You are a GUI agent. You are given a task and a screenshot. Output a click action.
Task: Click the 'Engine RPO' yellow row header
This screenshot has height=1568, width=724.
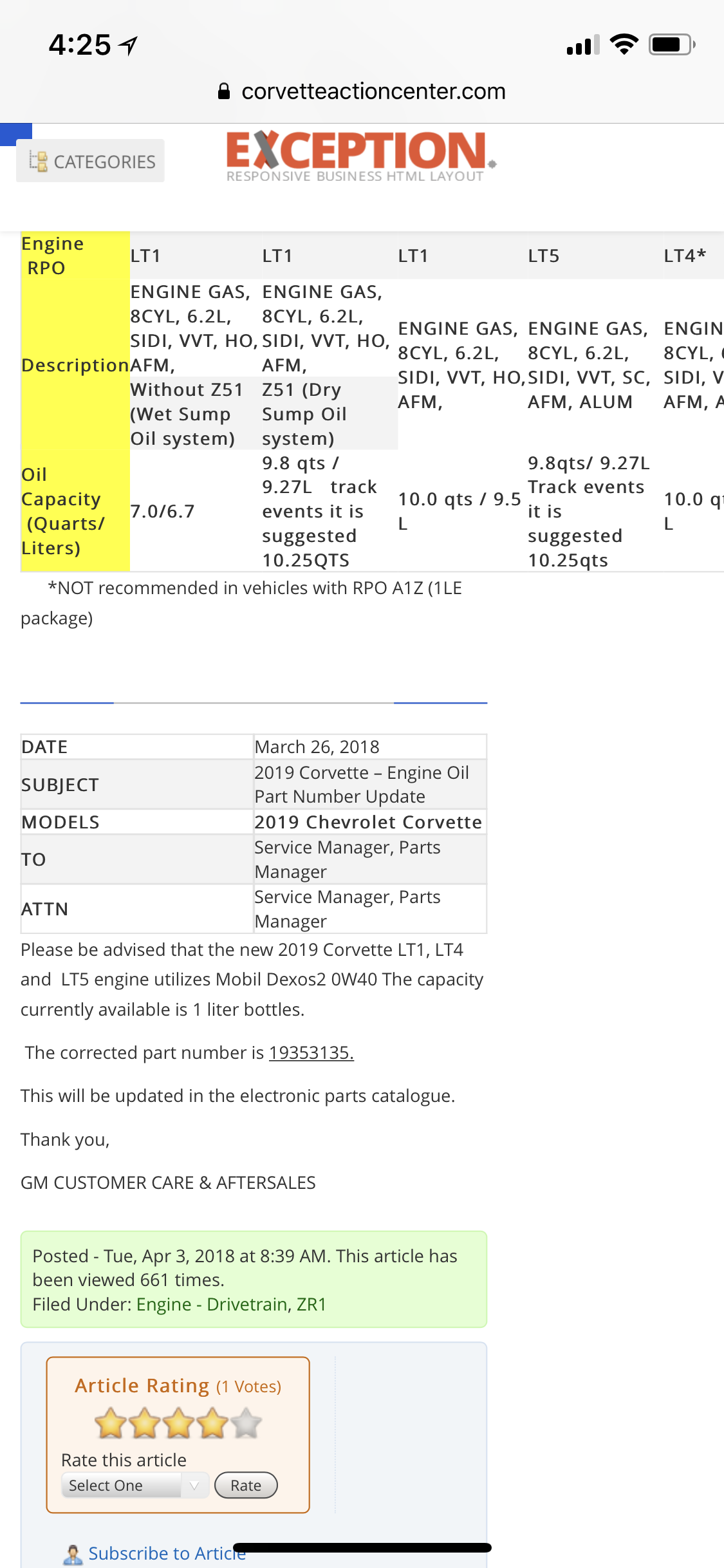[75, 256]
